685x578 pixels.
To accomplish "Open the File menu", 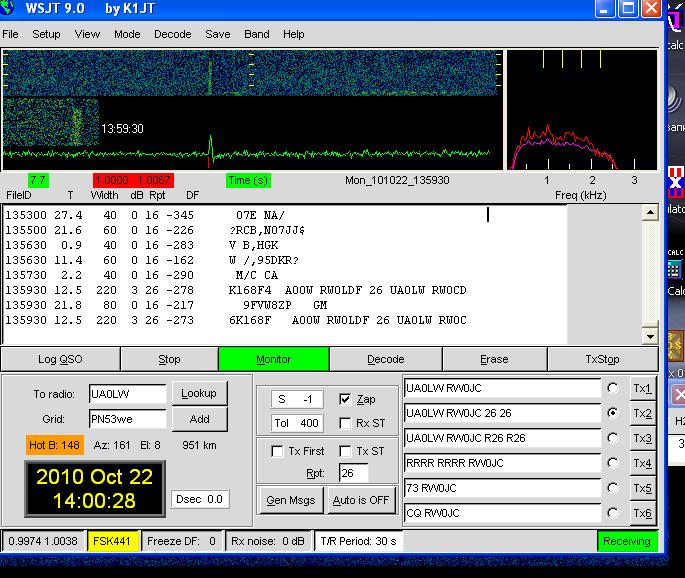I will tap(10, 34).
